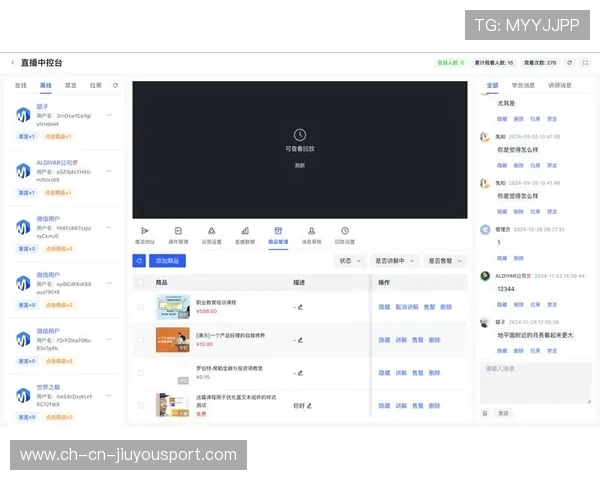This screenshot has width=600, height=480.
Task: Switch to the 禁言 user tab
Action: pos(70,86)
